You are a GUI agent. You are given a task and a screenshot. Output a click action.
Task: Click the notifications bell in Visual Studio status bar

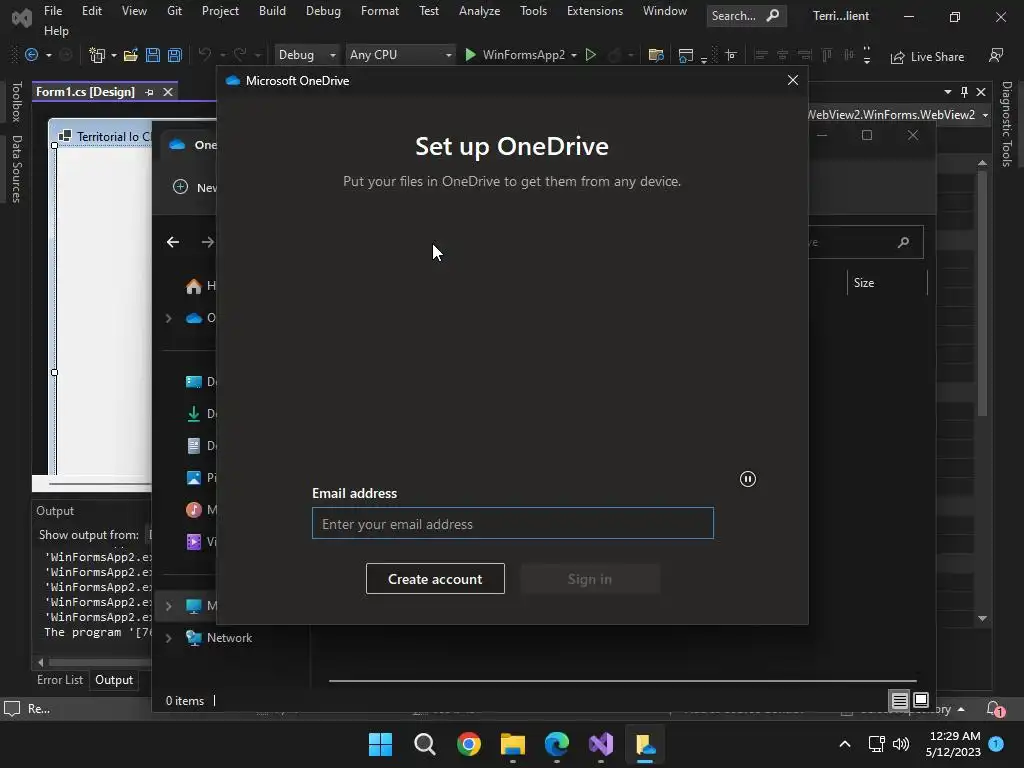click(995, 709)
